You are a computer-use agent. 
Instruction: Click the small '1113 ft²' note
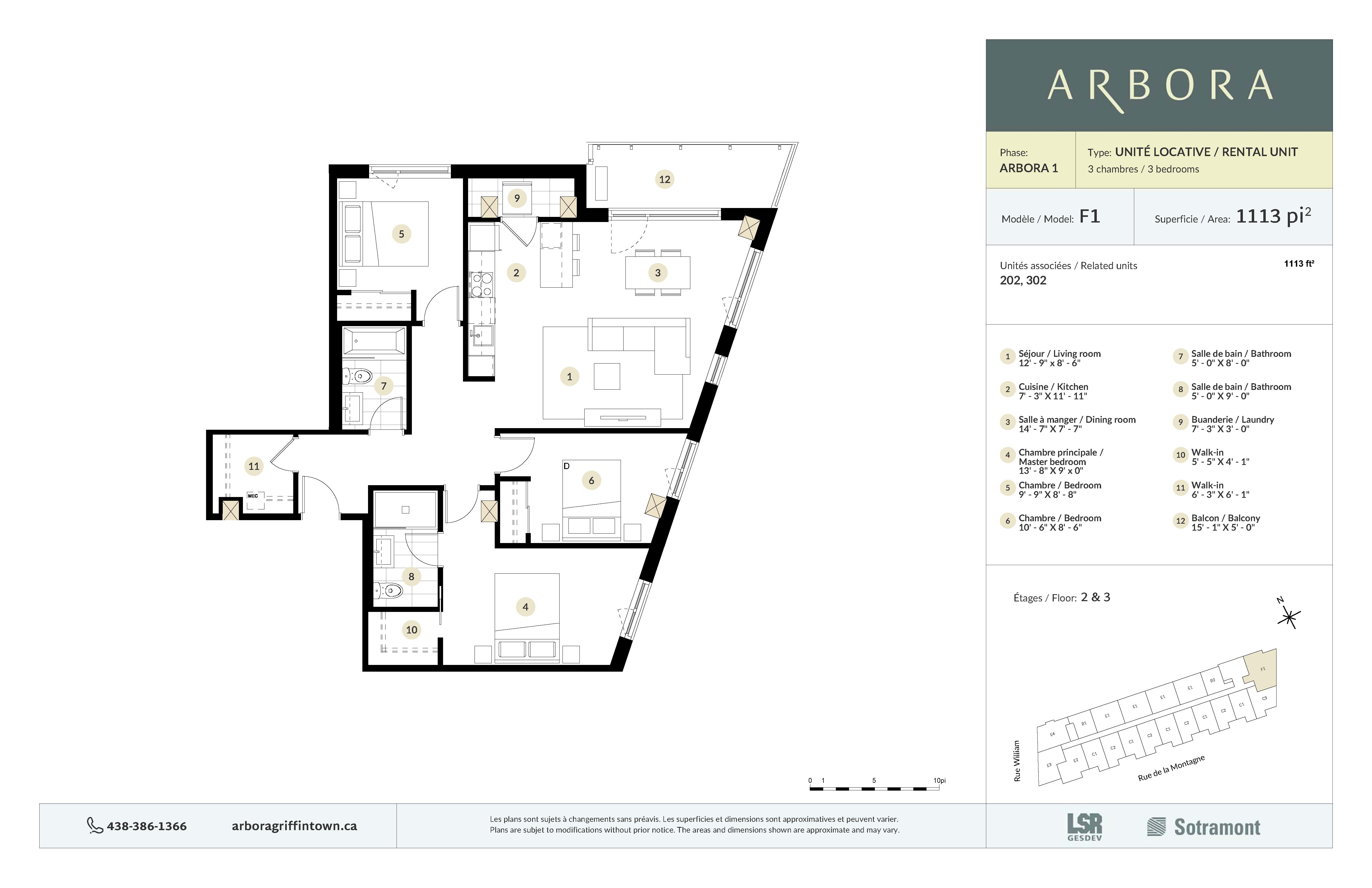coord(1299,263)
